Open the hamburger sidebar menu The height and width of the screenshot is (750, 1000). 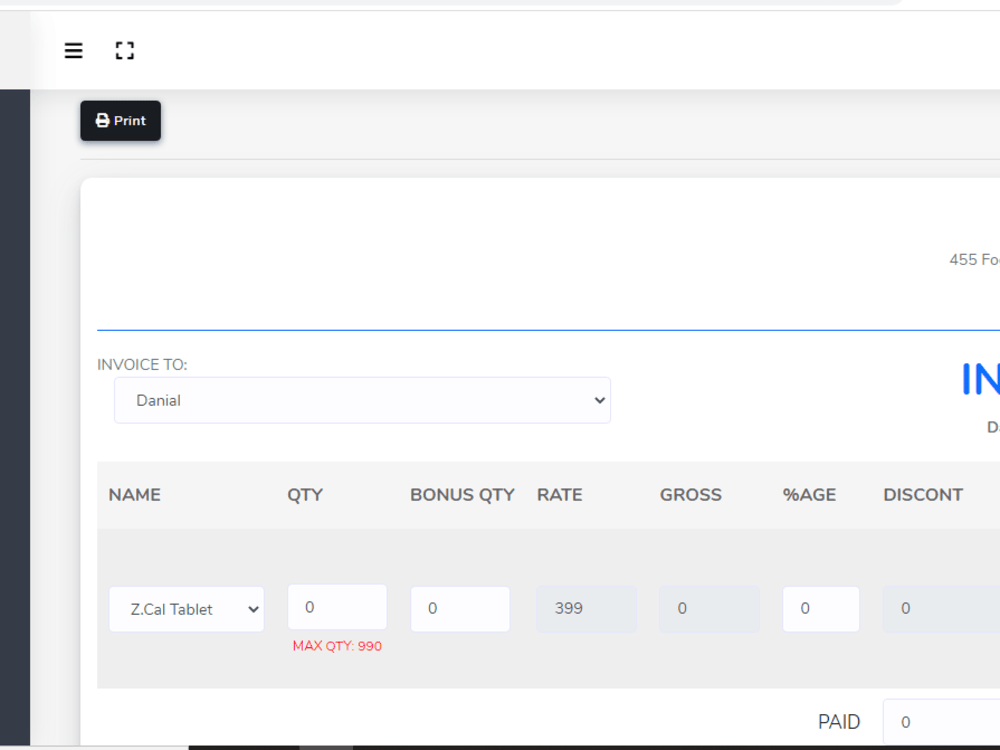pyautogui.click(x=73, y=50)
